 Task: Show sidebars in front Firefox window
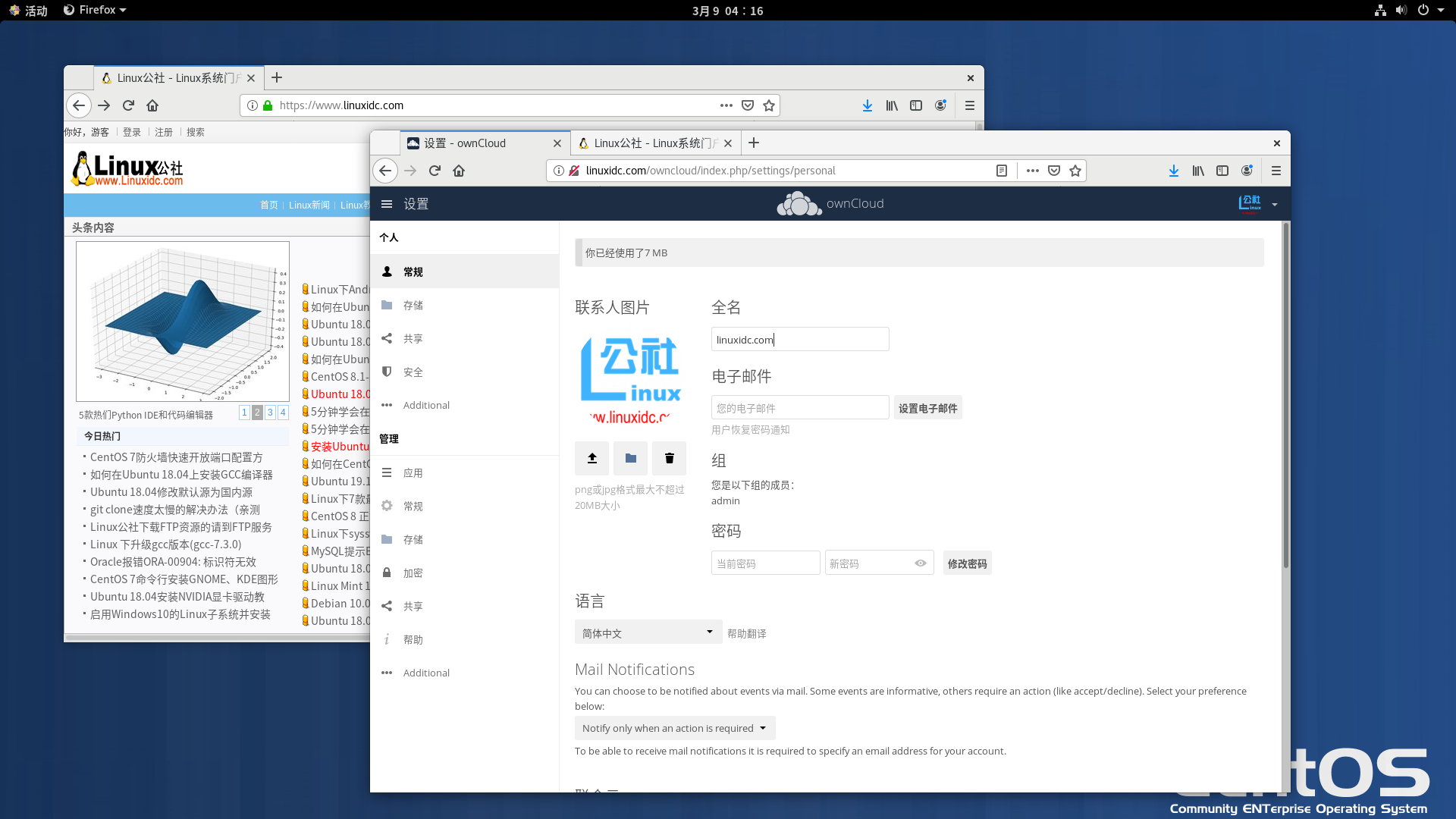1222,171
